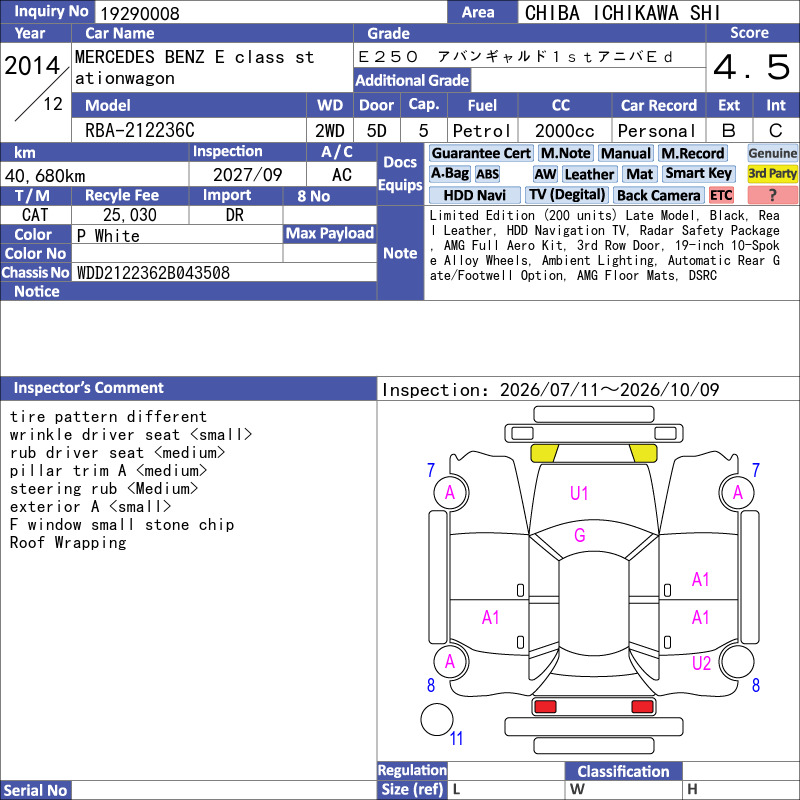Click the red left taillight on diagram
800x800 pixels.
[x=544, y=707]
